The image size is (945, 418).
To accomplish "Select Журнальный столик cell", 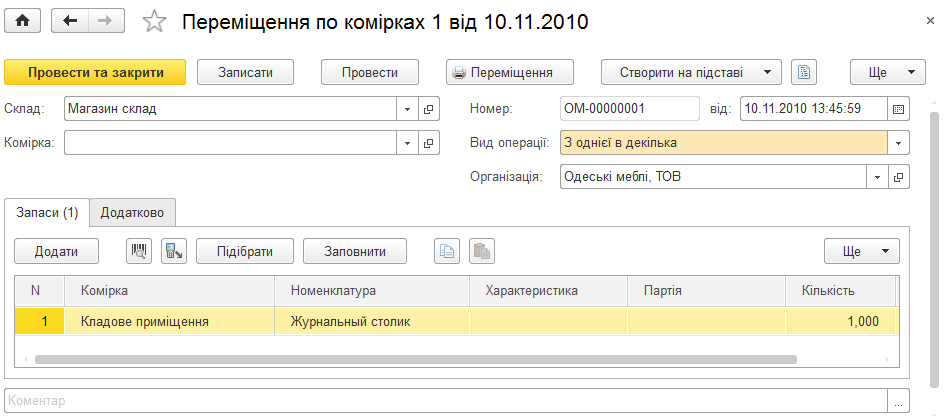I will [372, 322].
